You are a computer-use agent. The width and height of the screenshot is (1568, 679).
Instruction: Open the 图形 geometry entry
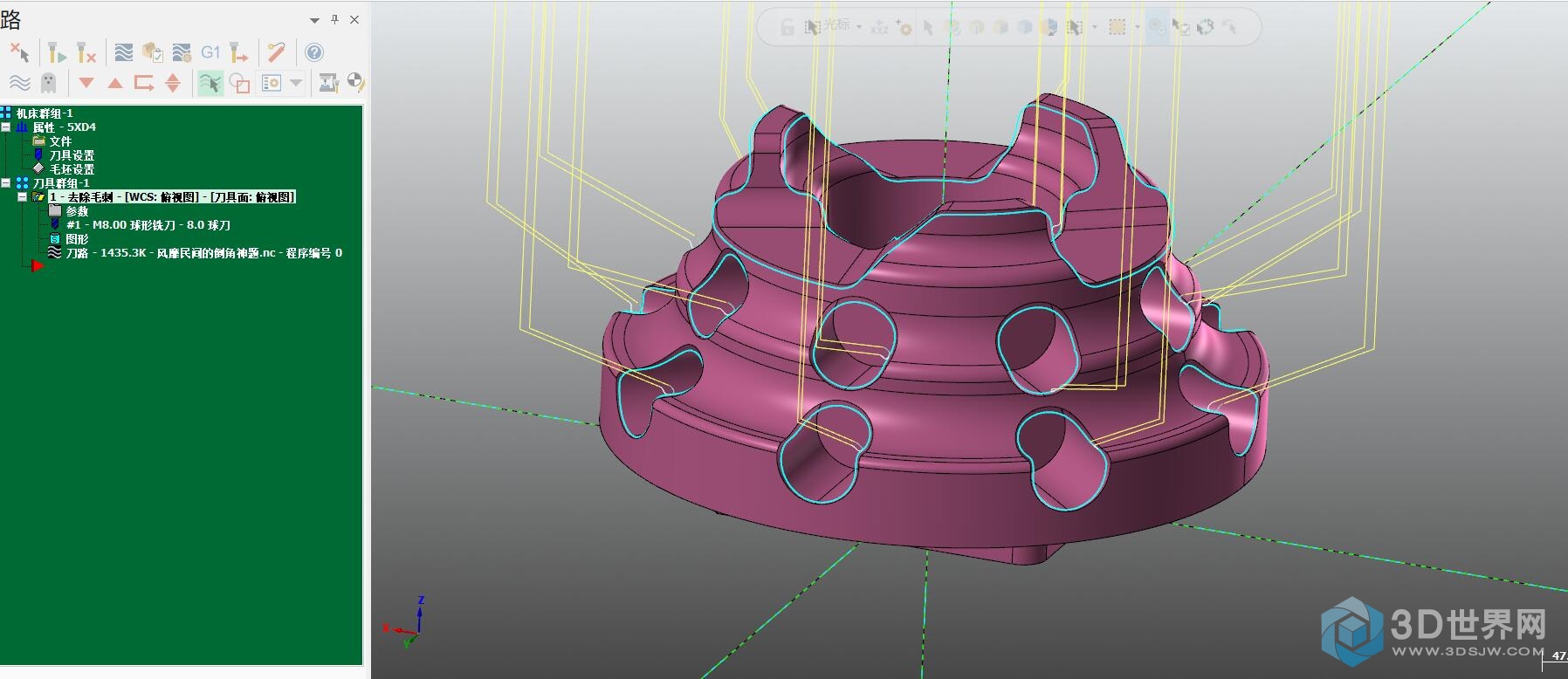point(77,239)
